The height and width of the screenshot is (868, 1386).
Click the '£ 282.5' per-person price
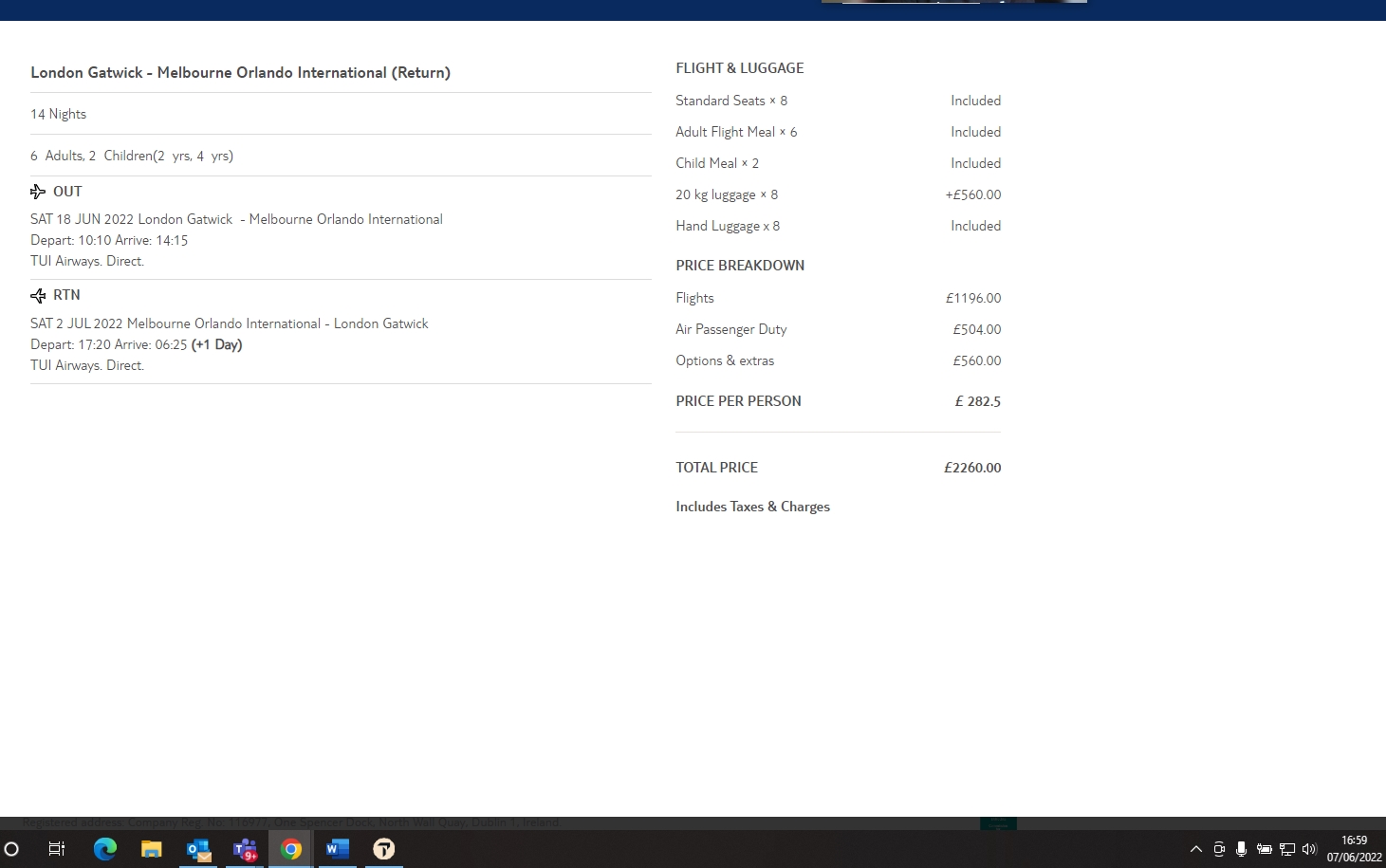(978, 401)
